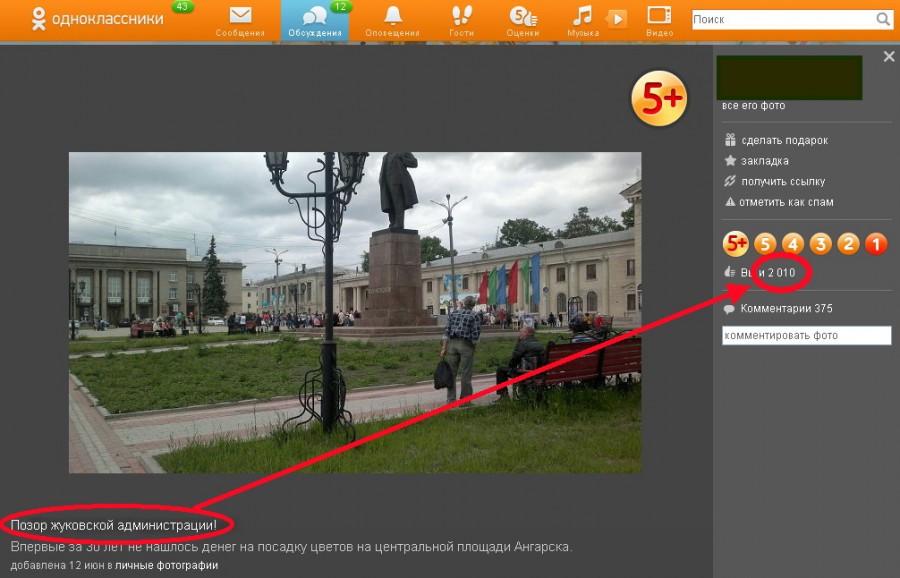Open Оценки ratings icon
The width and height of the screenshot is (900, 578).
[523, 16]
